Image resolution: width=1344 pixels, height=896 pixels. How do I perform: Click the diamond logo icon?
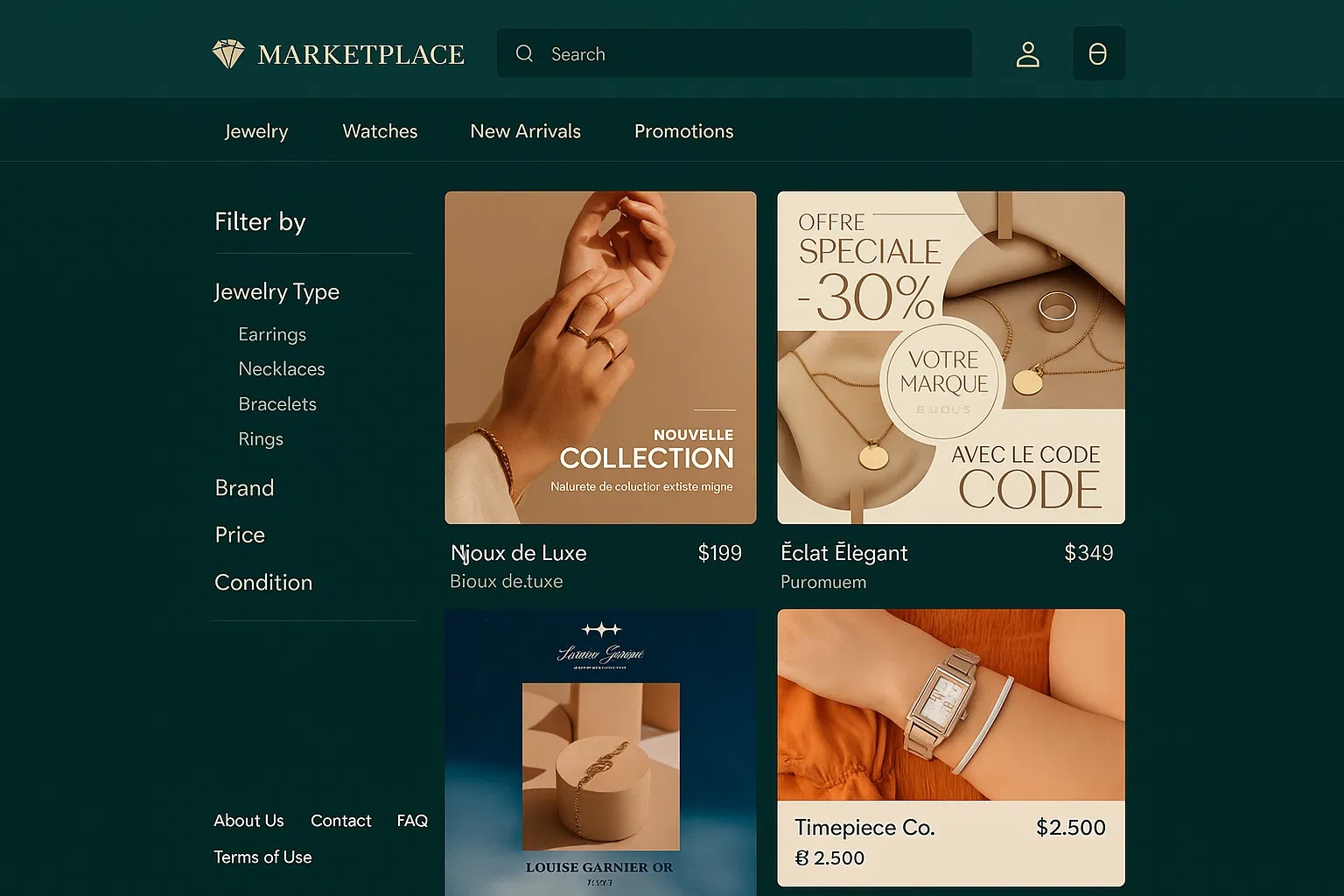click(228, 54)
